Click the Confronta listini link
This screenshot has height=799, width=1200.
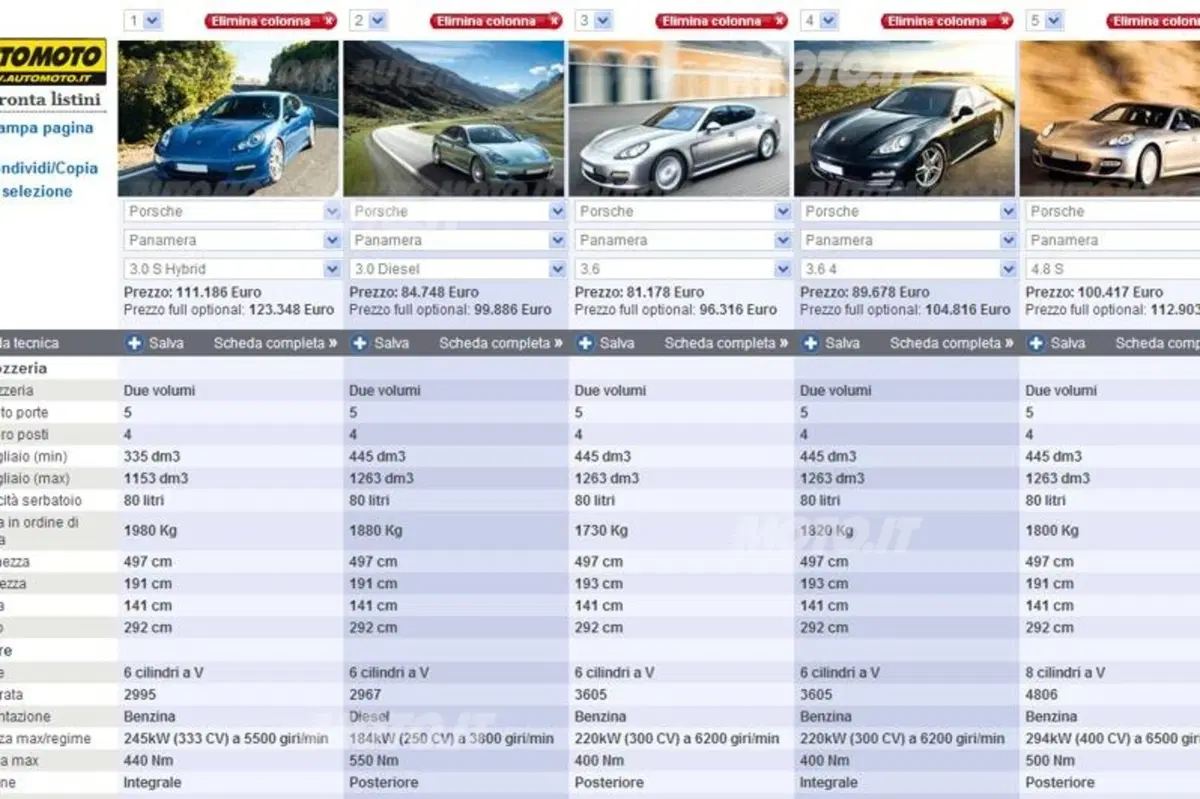point(50,99)
